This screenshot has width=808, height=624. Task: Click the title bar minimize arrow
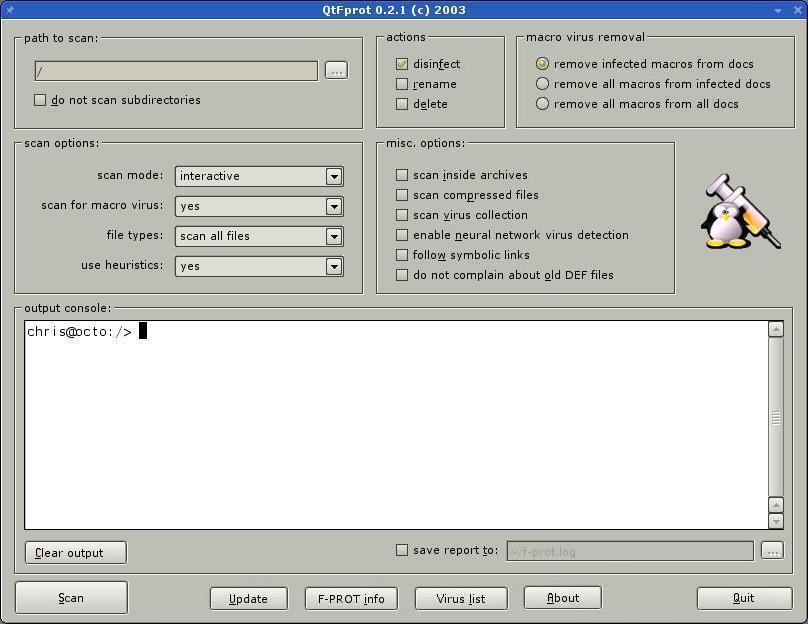click(x=778, y=10)
